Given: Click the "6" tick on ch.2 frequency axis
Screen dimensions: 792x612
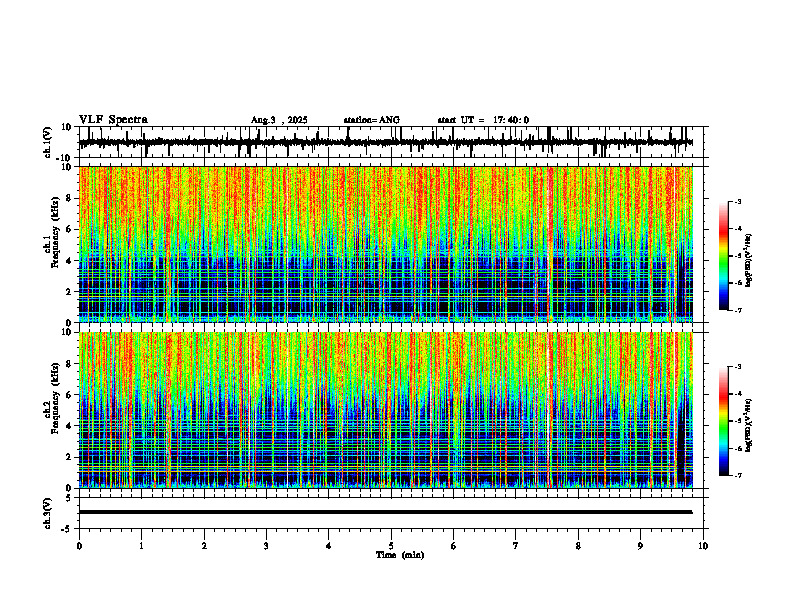Looking at the screenshot, I should click(69, 395).
